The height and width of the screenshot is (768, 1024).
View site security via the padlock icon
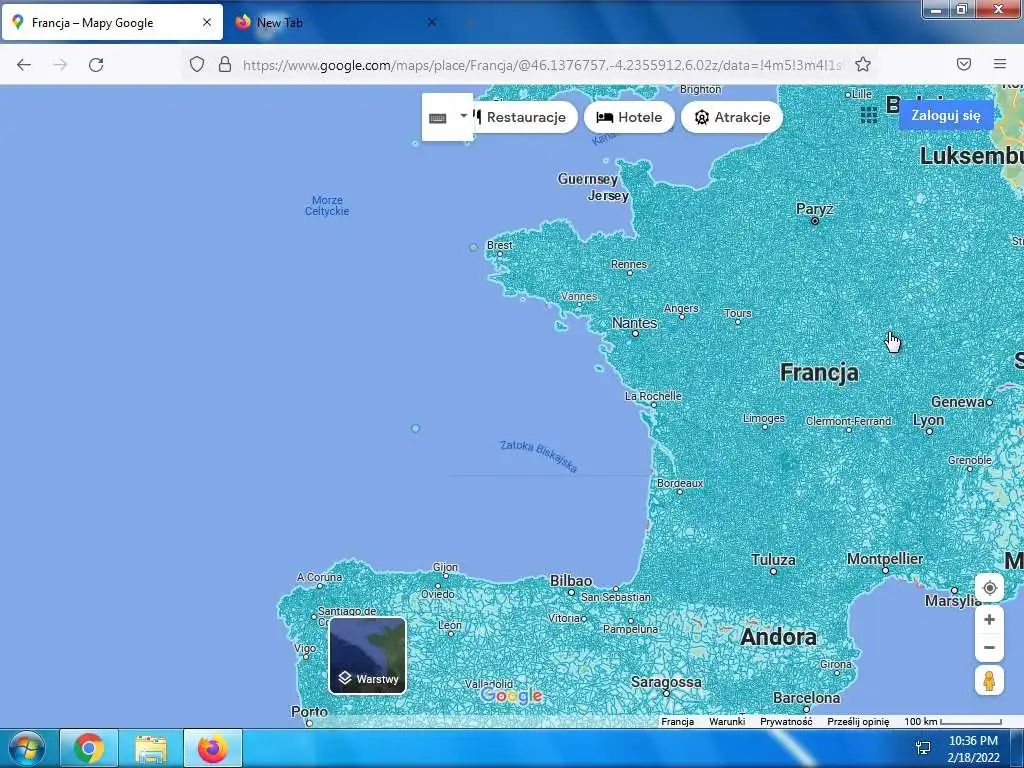pos(225,64)
